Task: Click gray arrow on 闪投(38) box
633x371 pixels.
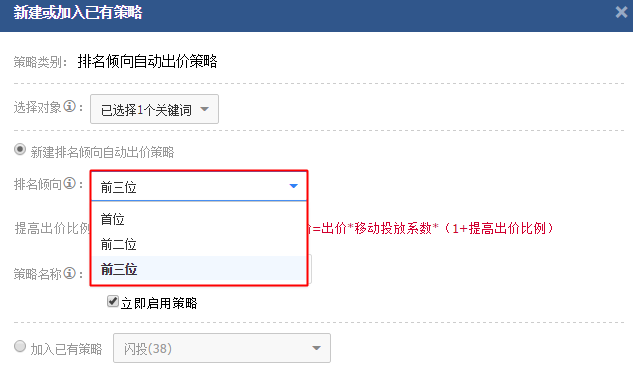Action: [316, 348]
